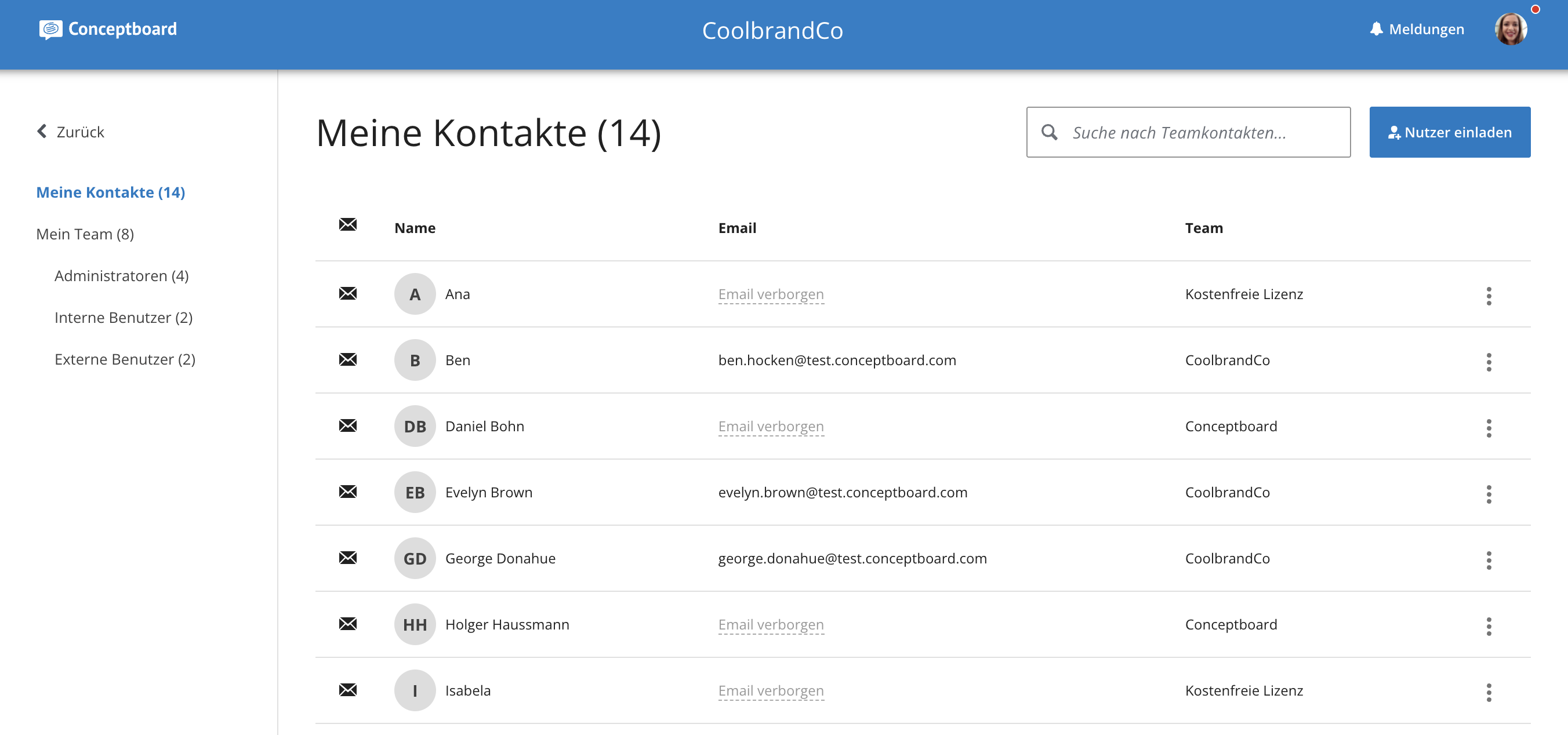Viewport: 1568px width, 735px height.
Task: Click the name Evelyn Brown
Action: tap(488, 492)
